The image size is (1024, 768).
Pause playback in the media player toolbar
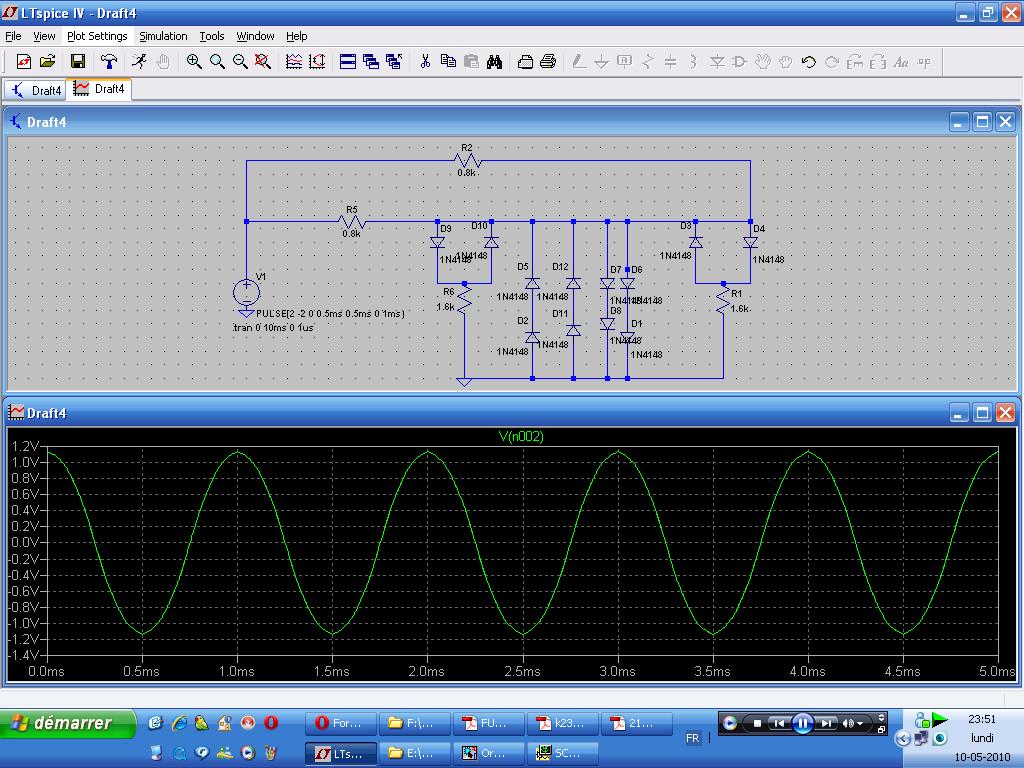coord(802,723)
